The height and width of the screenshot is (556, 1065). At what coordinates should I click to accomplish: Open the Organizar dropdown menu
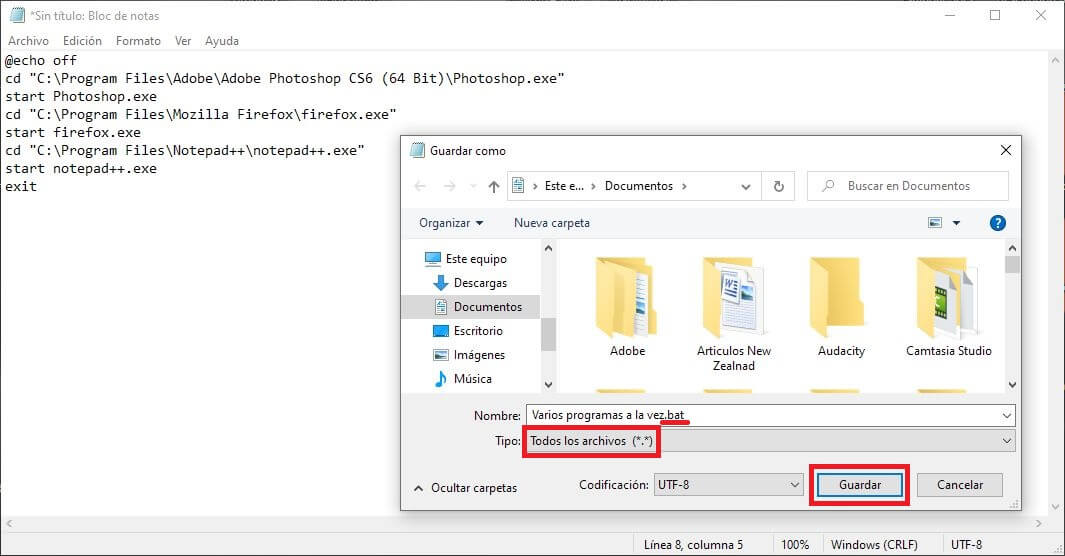coord(451,223)
